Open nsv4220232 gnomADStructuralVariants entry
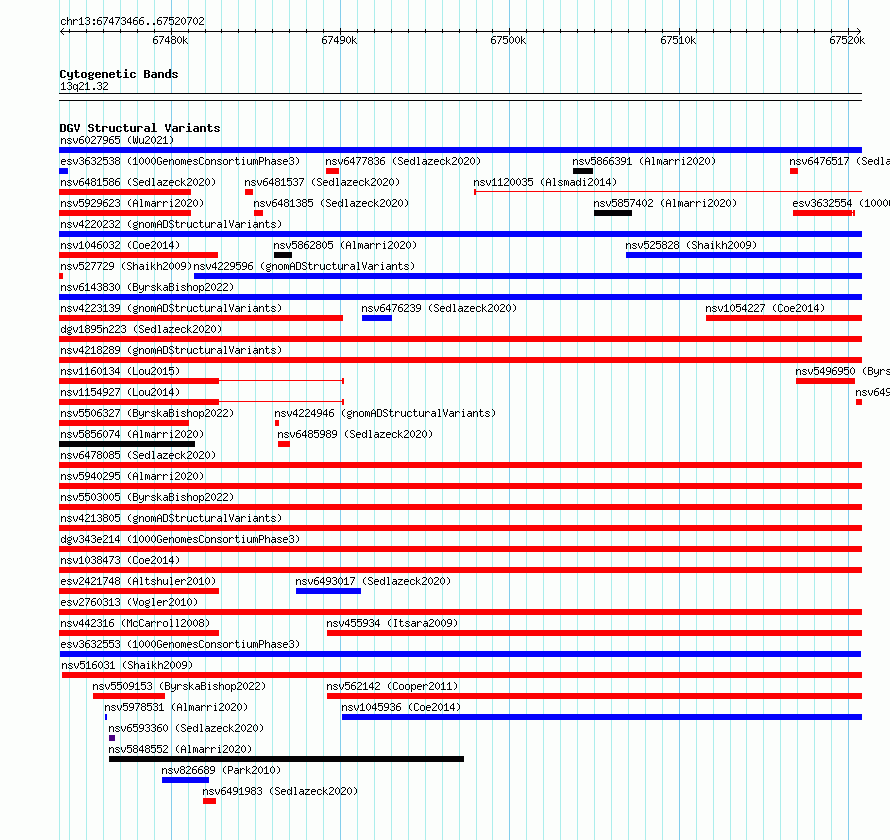The height and width of the screenshot is (840, 890). click(x=171, y=224)
